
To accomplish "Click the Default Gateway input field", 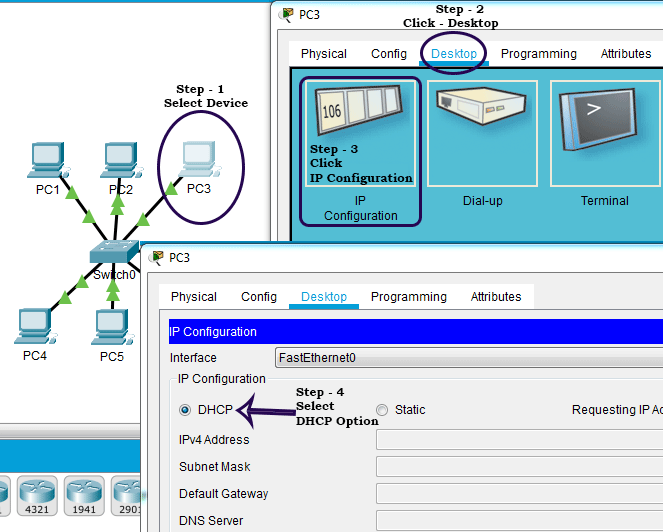I will (x=518, y=494).
